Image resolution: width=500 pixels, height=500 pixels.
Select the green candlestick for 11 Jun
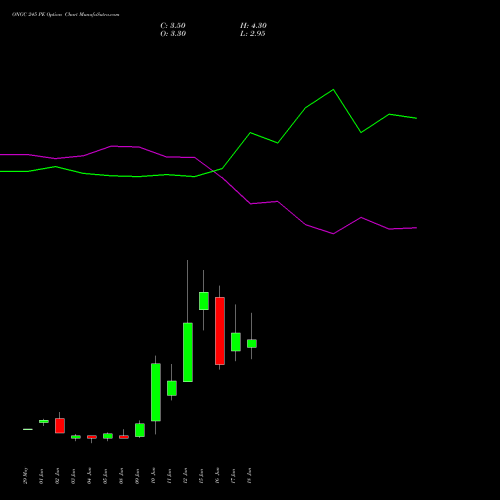tap(172, 388)
